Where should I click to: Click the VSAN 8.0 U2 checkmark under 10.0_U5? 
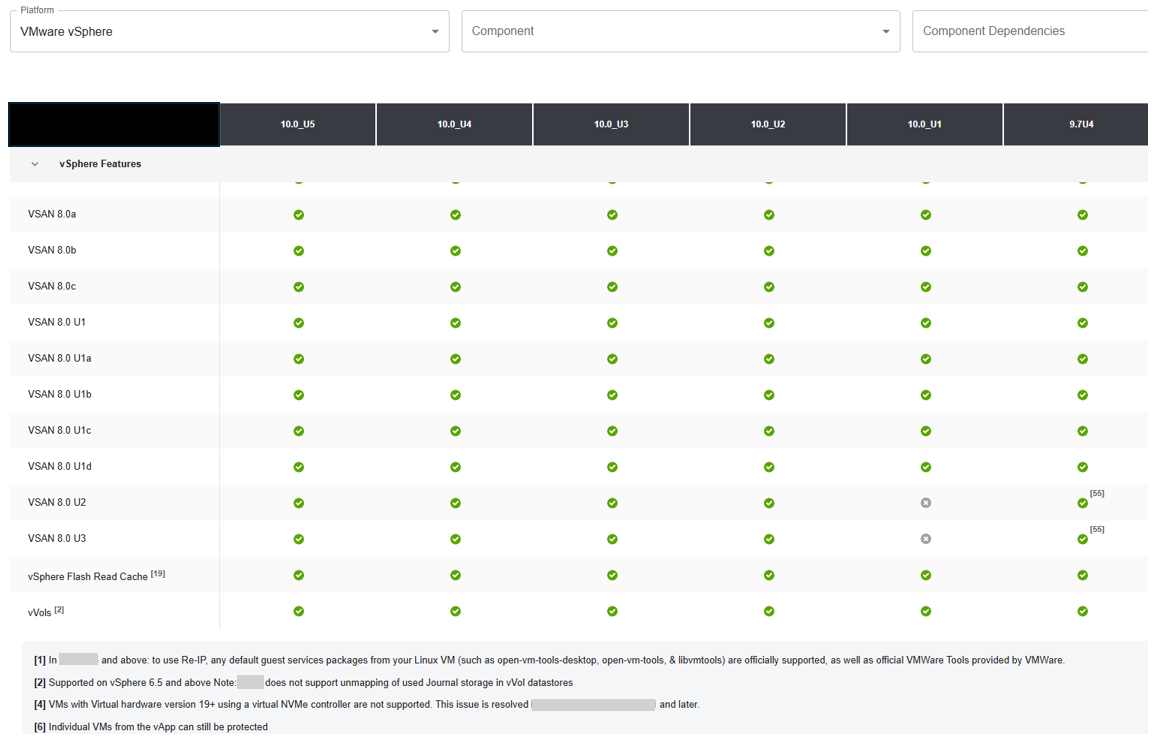coord(299,503)
